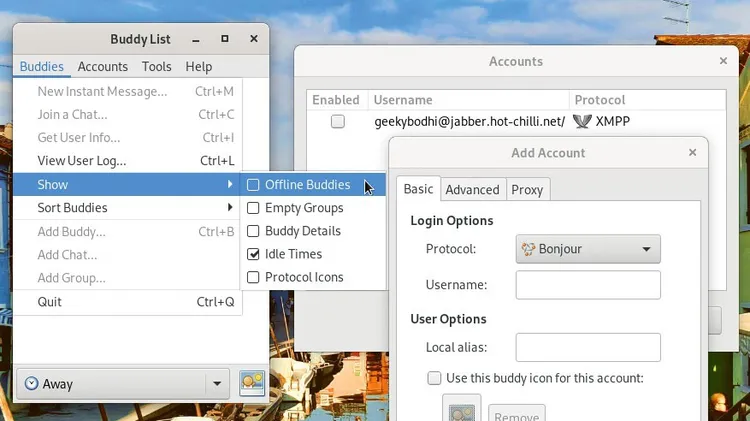Switch to the Basic tab
750x421 pixels.
pyautogui.click(x=419, y=189)
